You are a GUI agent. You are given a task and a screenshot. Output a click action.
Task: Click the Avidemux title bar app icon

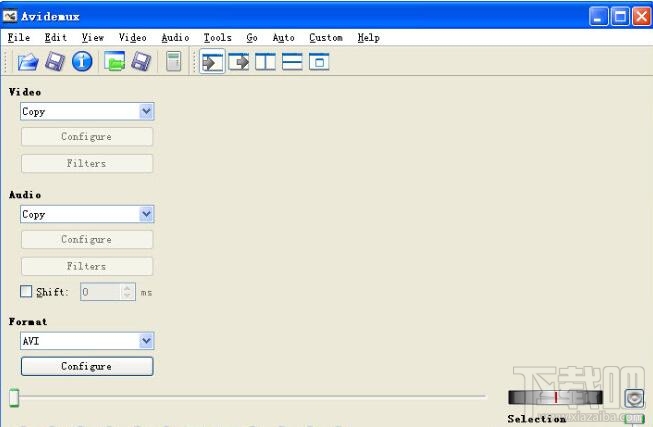(x=10, y=16)
